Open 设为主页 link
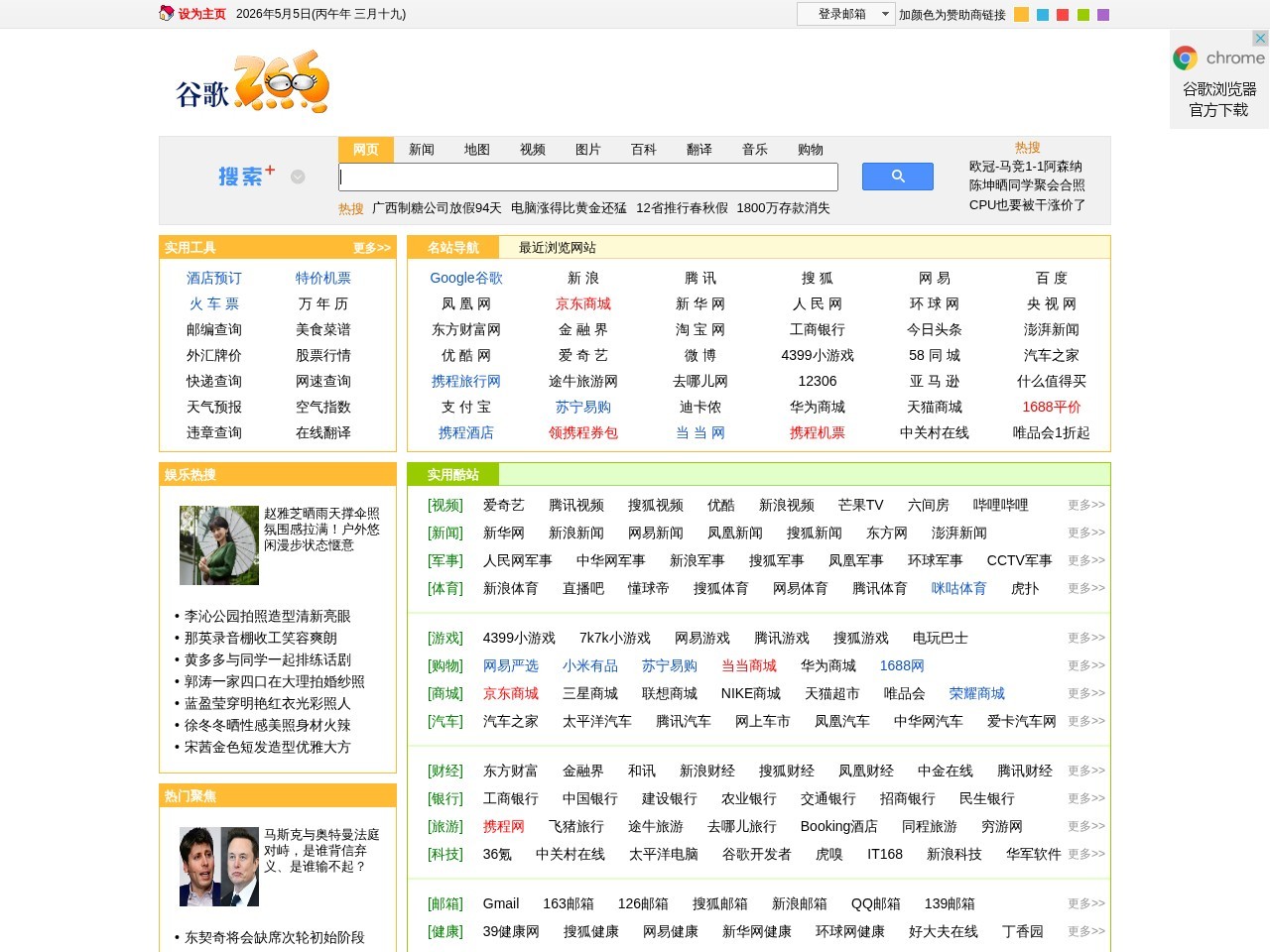Viewport: 1270px width, 952px height. 202,14
